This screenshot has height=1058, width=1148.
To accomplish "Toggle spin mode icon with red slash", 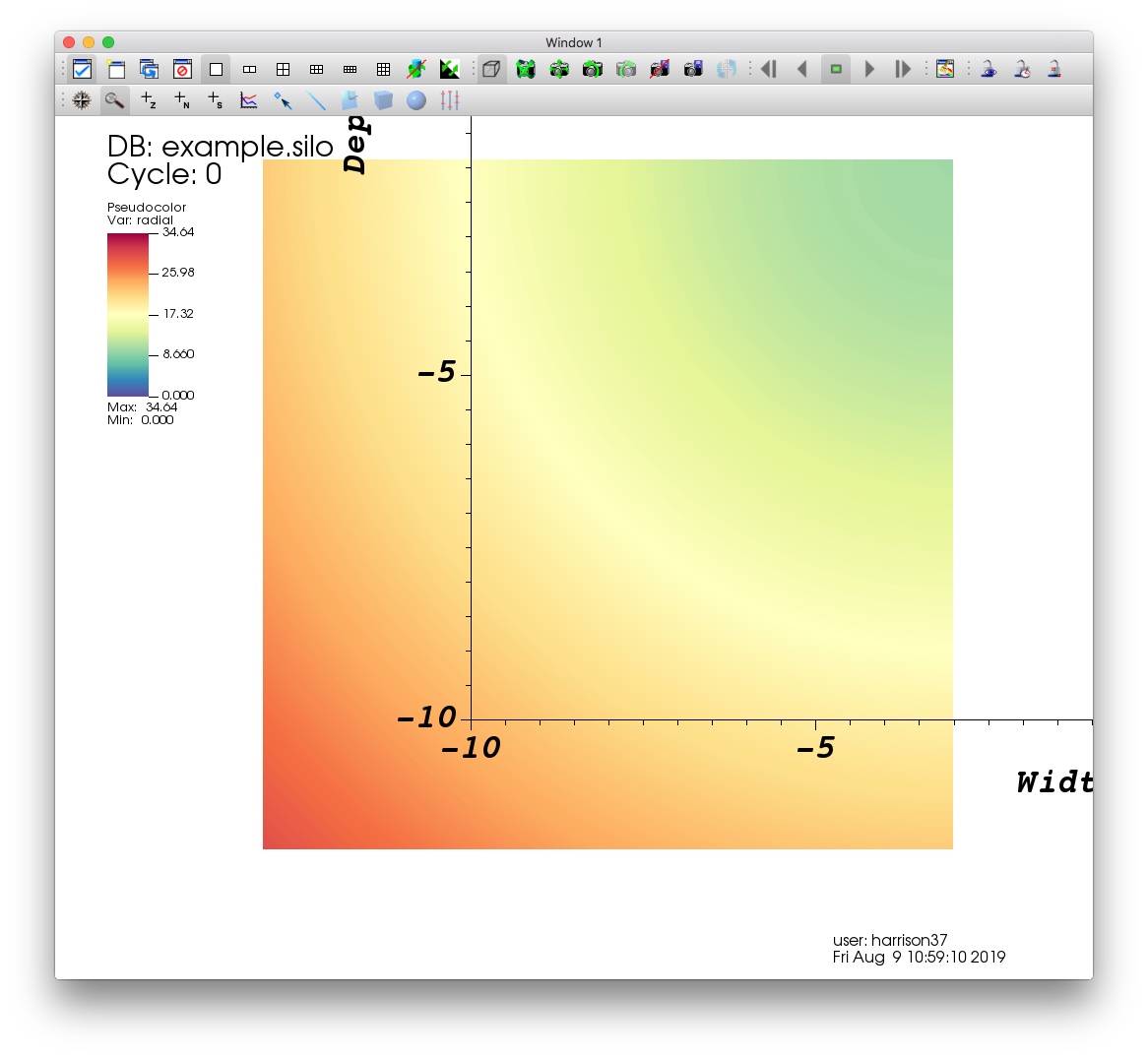I will coord(416,70).
